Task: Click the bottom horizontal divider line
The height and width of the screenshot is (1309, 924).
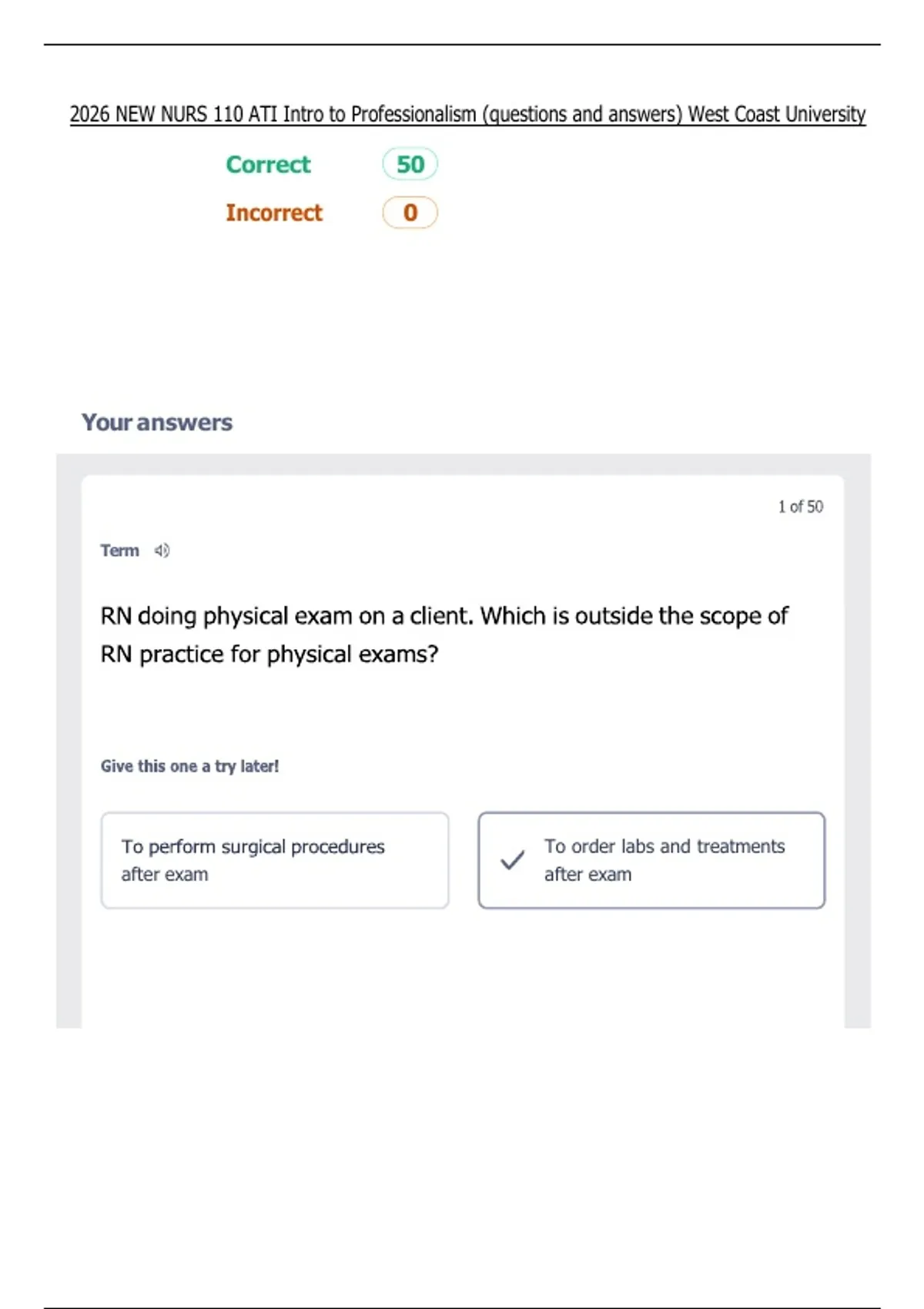Action: click(x=462, y=1307)
